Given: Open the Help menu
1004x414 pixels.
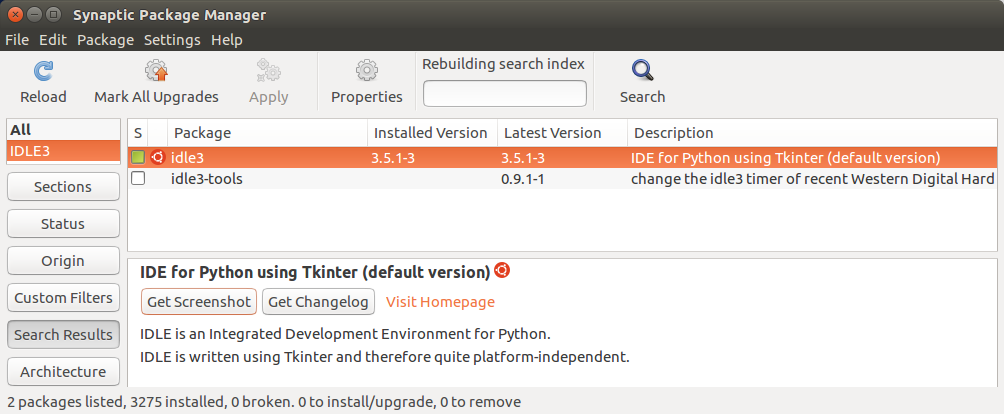Looking at the screenshot, I should 227,40.
